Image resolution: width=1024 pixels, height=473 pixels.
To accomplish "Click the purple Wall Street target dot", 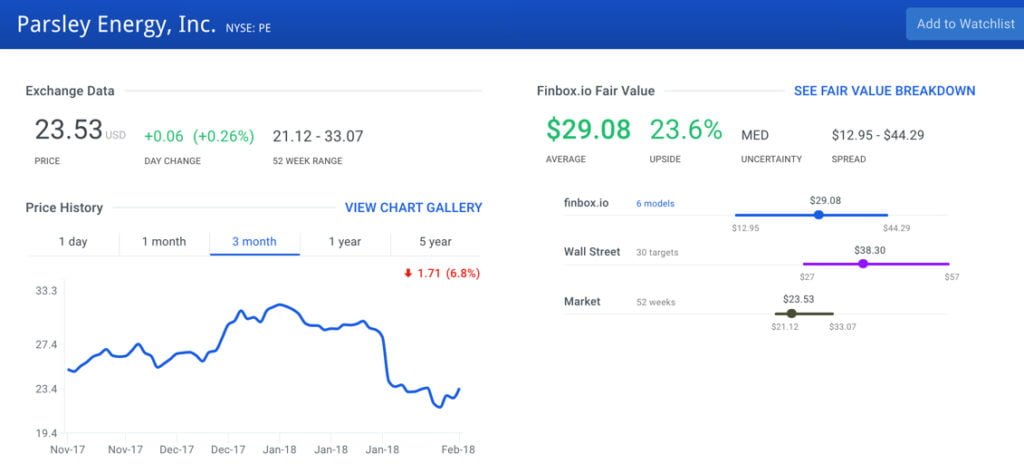I will 863,264.
